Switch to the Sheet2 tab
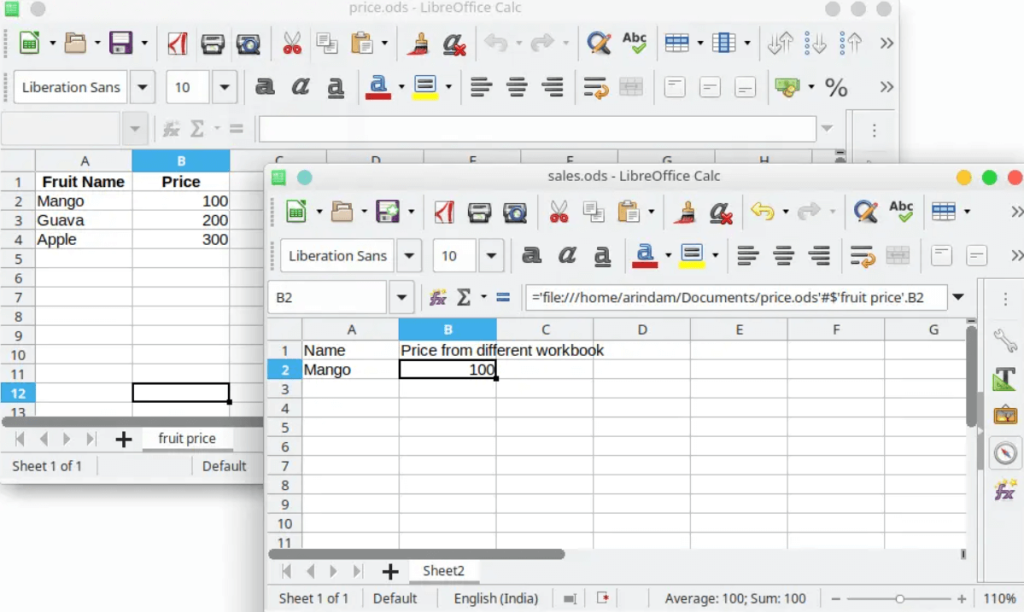This screenshot has height=612, width=1024. pos(444,571)
